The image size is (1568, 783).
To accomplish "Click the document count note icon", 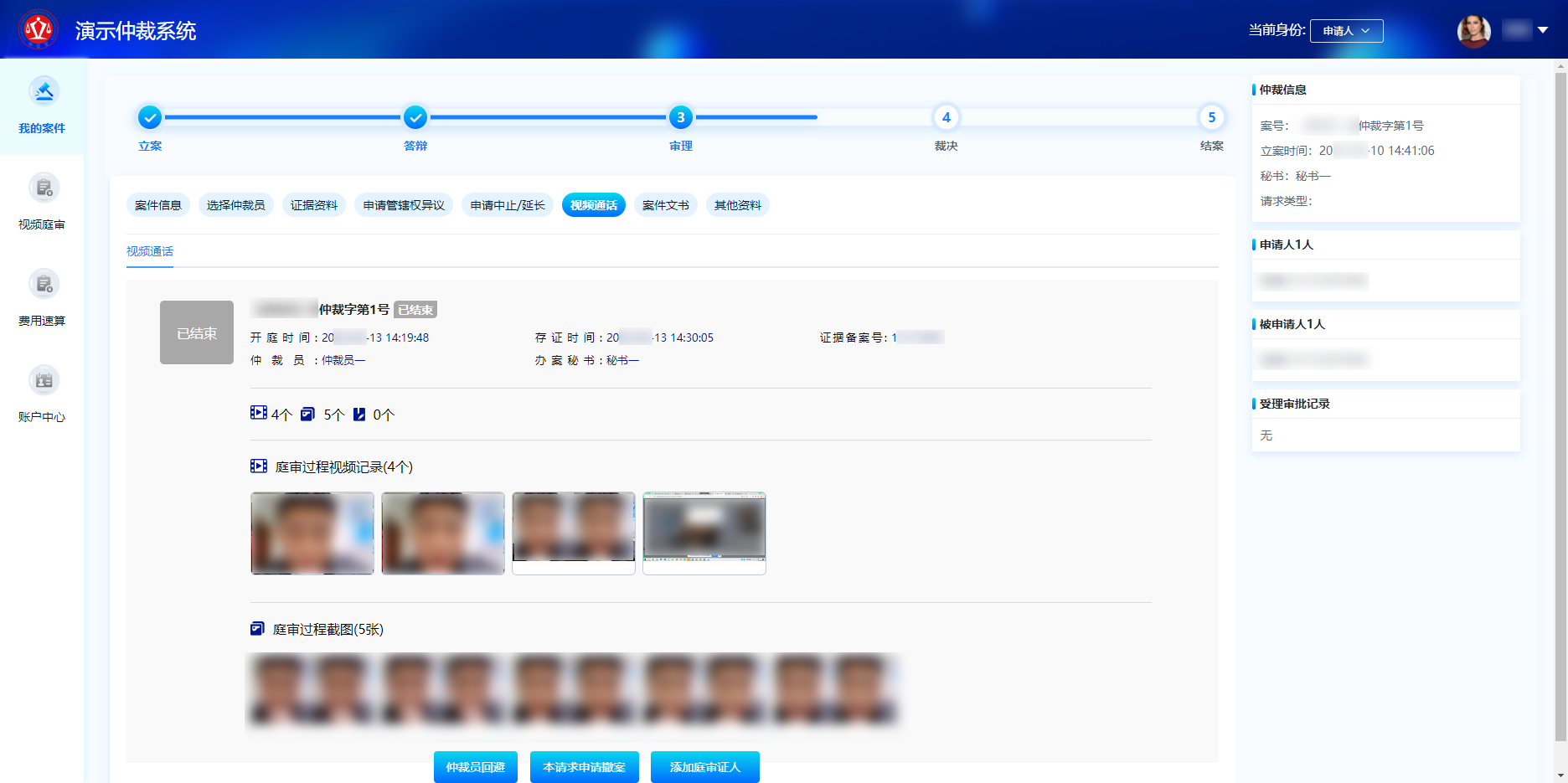I will [359, 414].
